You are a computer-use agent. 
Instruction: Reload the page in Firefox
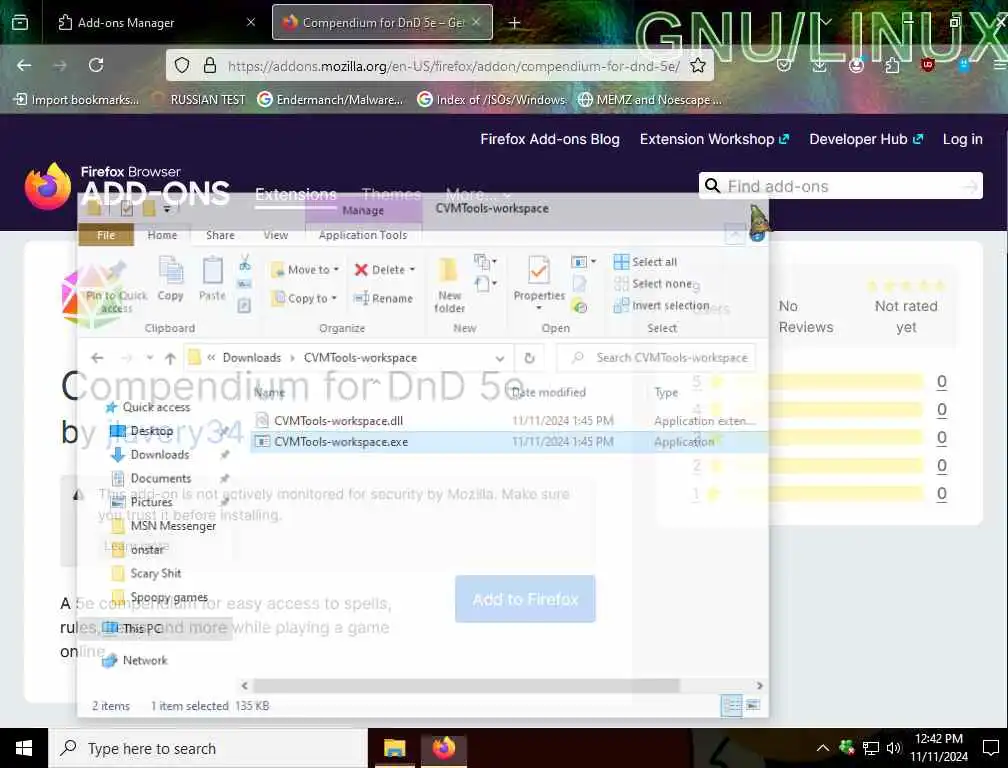96,65
